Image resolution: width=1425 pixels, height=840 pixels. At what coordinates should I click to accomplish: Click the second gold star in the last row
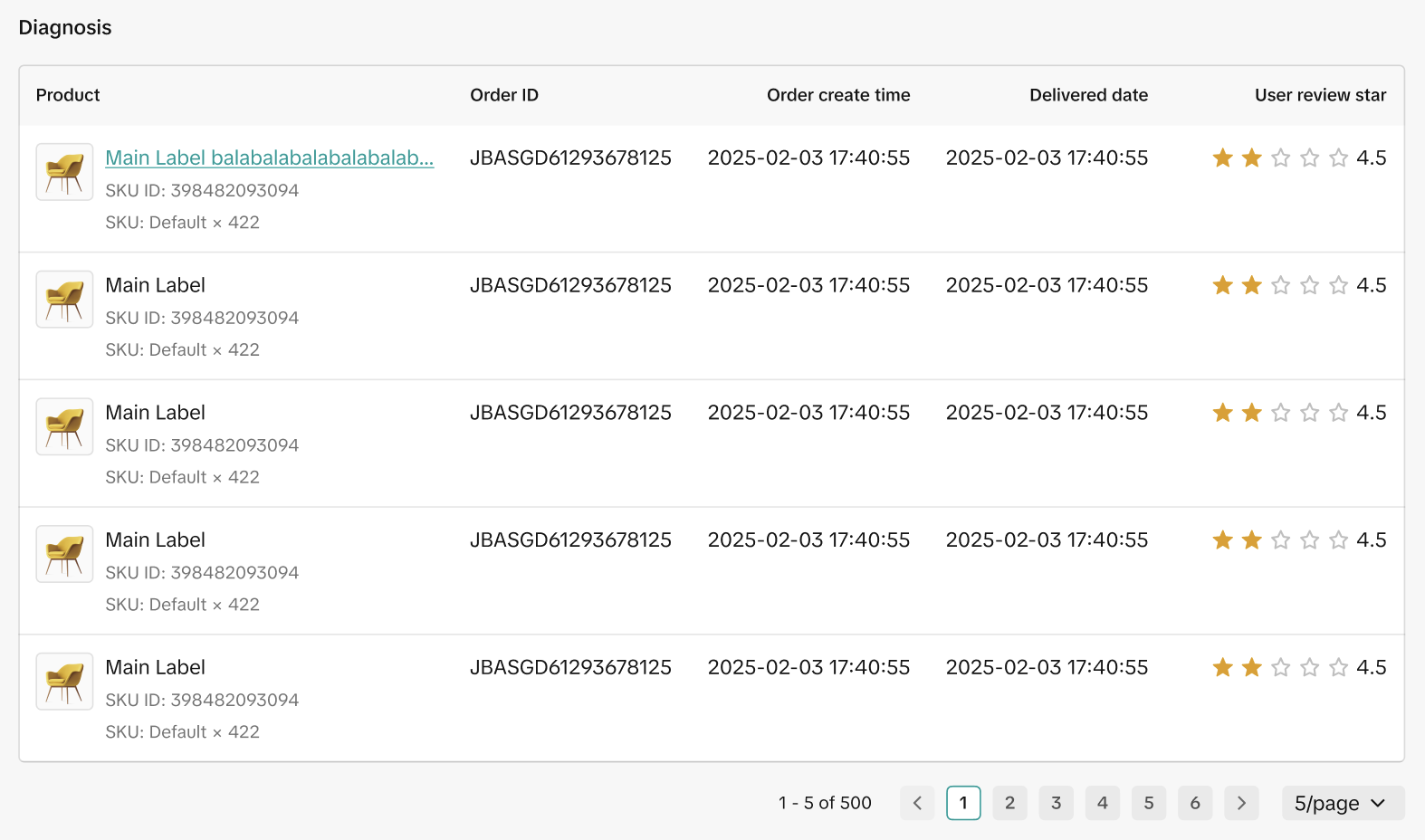1251,668
